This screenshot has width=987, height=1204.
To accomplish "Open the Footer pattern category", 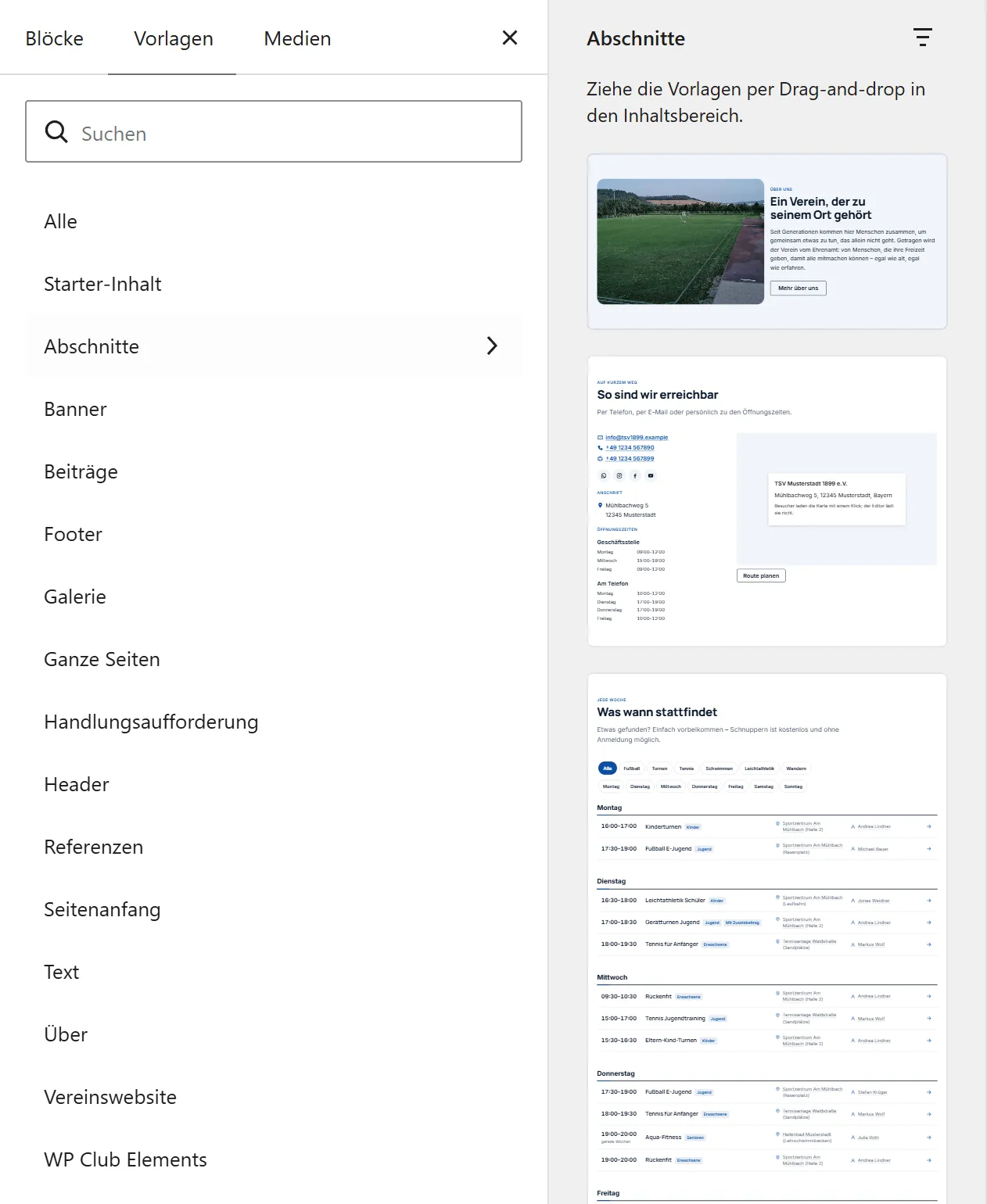I will [x=274, y=534].
